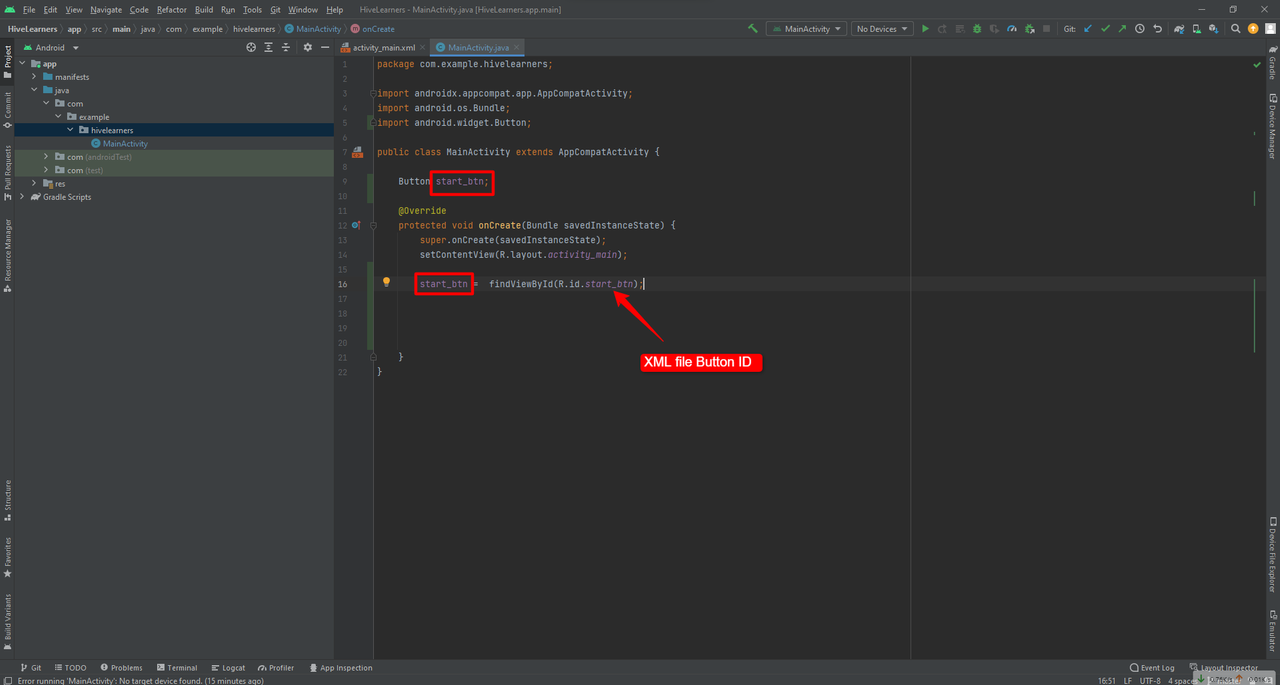
Task: Click the orange updates available icon
Action: [x=1253, y=29]
